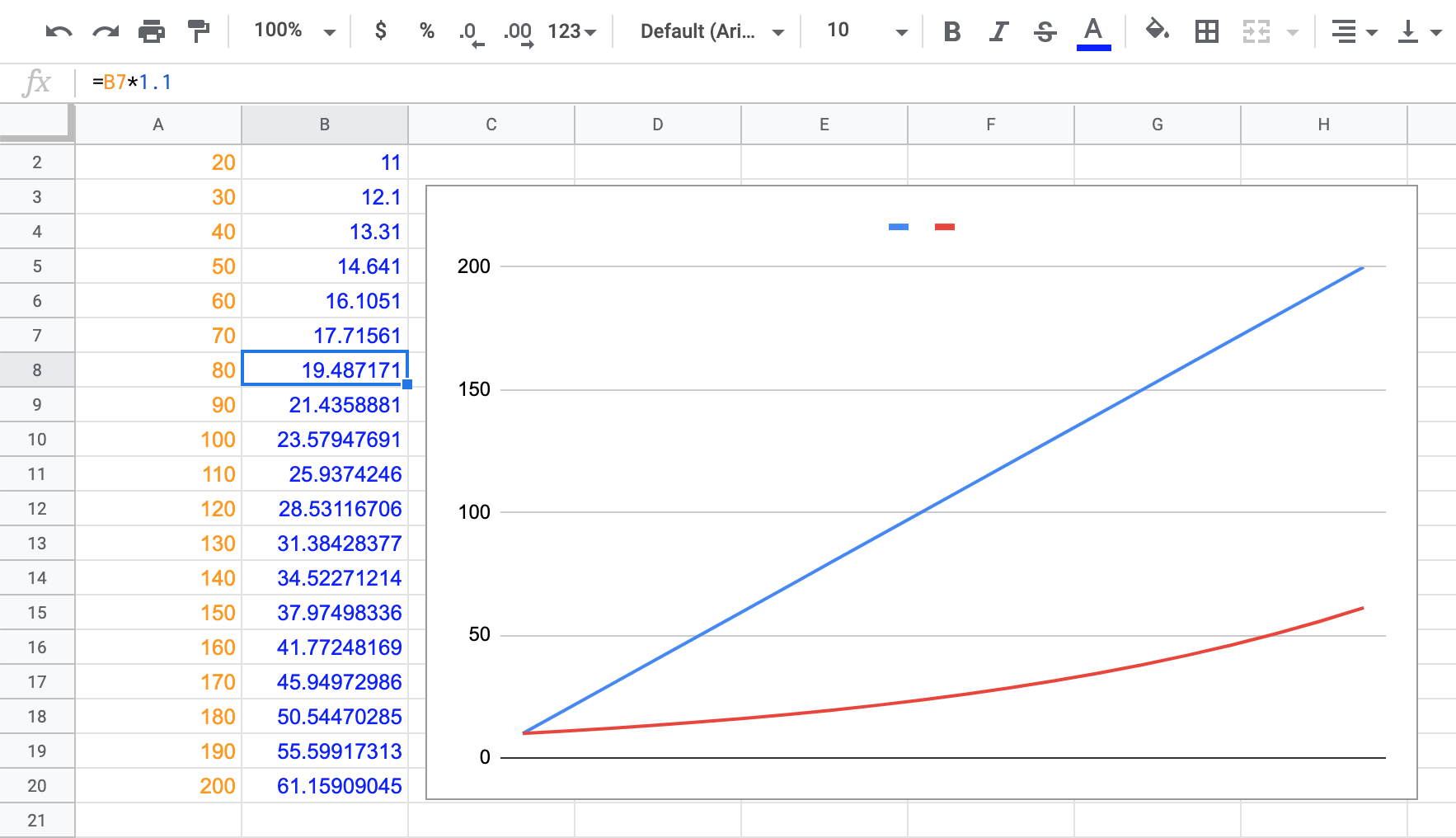
Task: Open the Fill color bucket icon
Action: tap(1157, 31)
